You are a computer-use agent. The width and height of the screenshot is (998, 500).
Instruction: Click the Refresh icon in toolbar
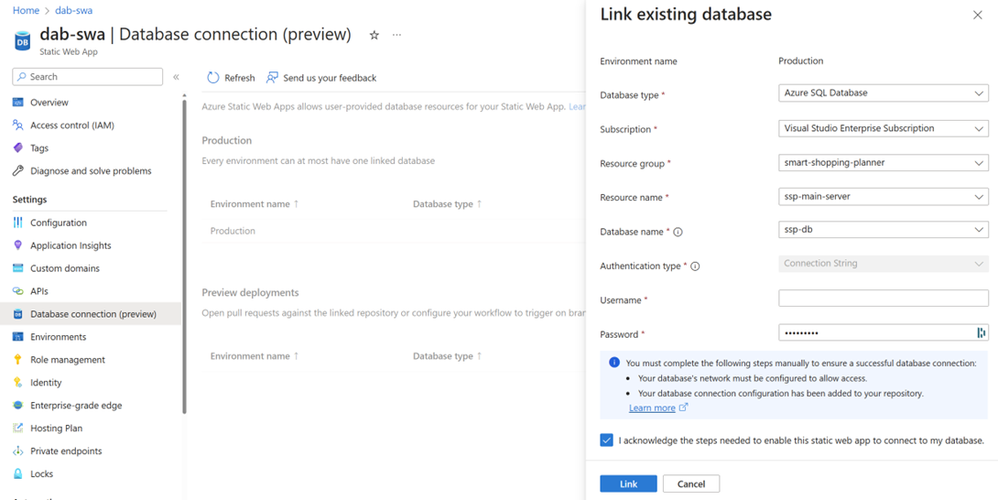[213, 78]
